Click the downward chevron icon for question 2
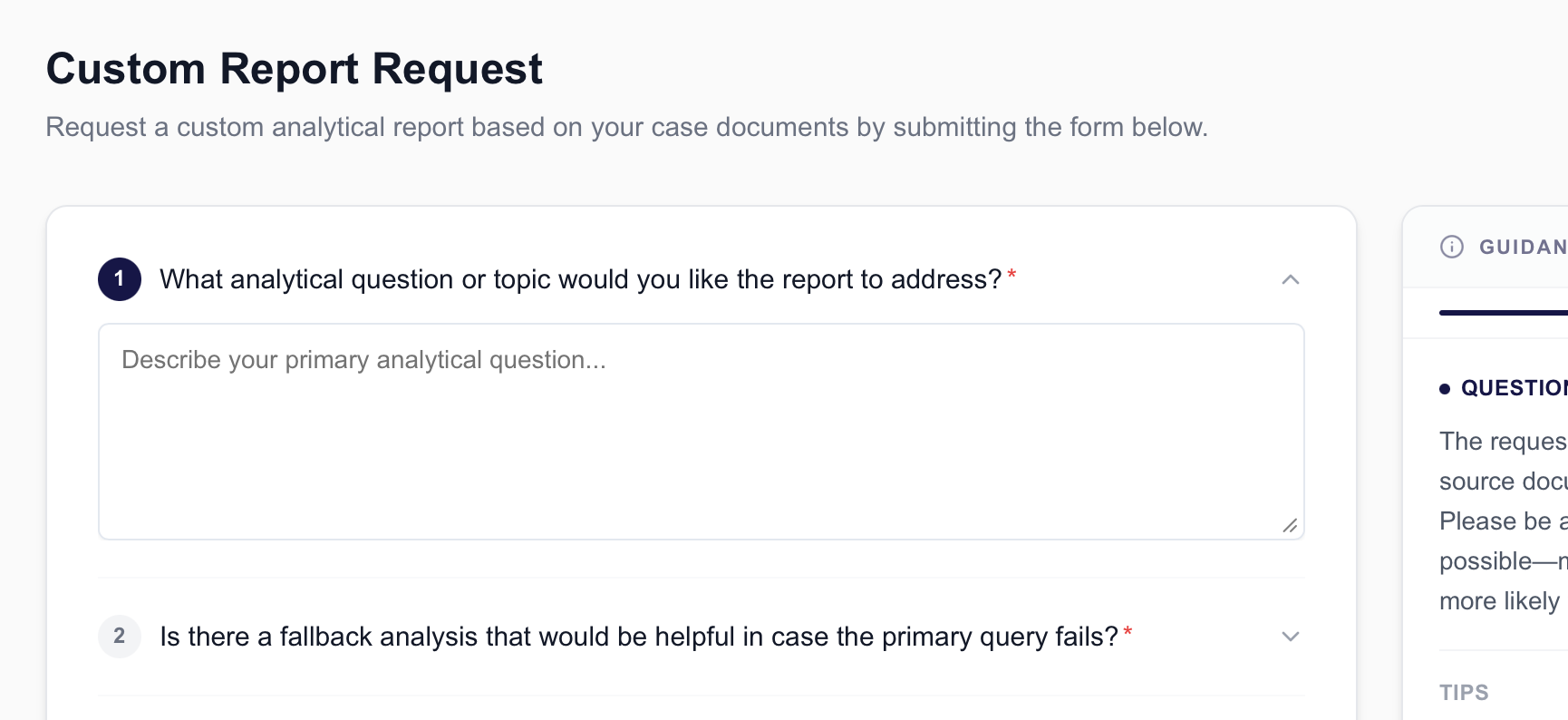This screenshot has width=1568, height=720. [1291, 637]
